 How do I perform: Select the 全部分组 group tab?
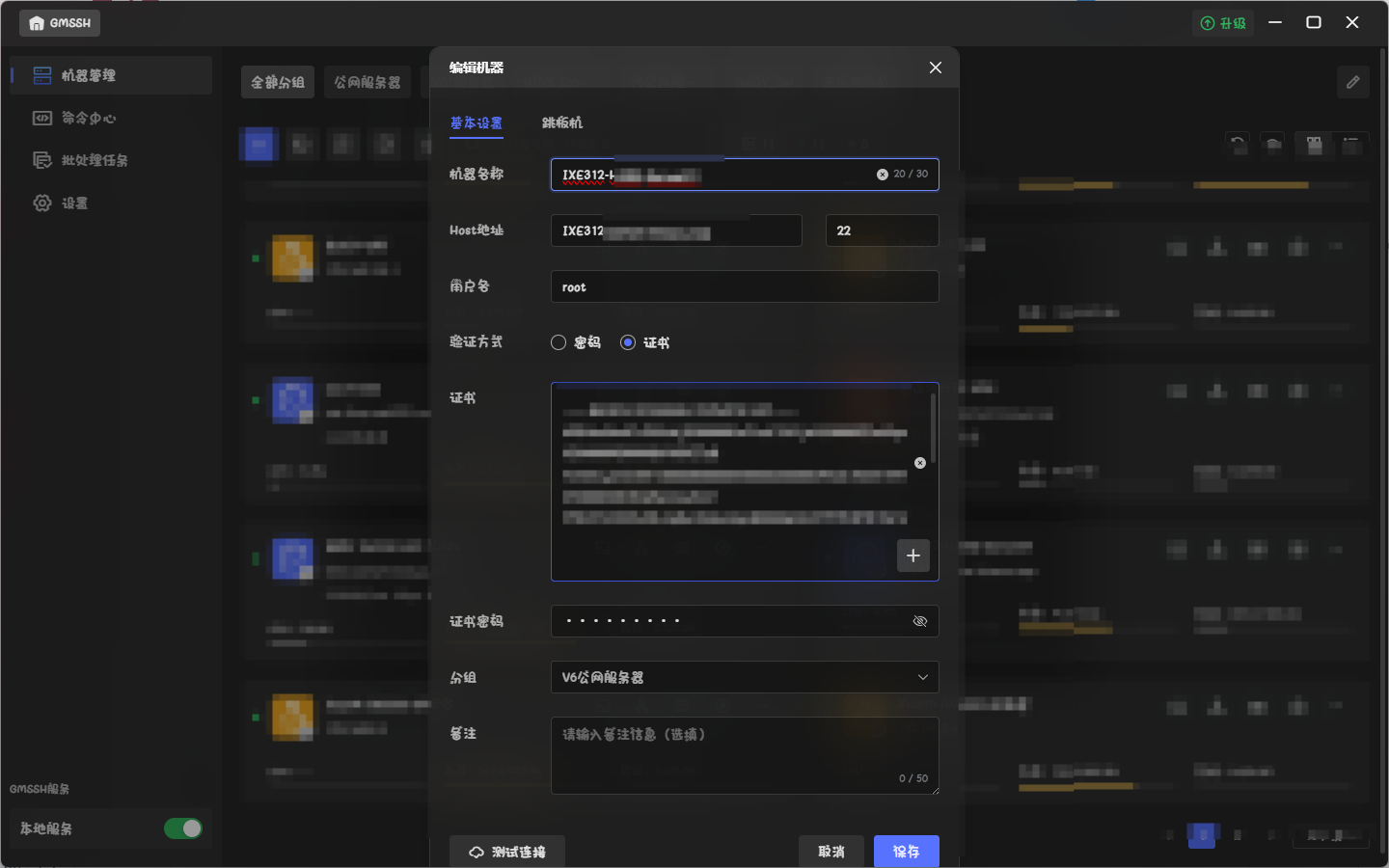pos(278,82)
